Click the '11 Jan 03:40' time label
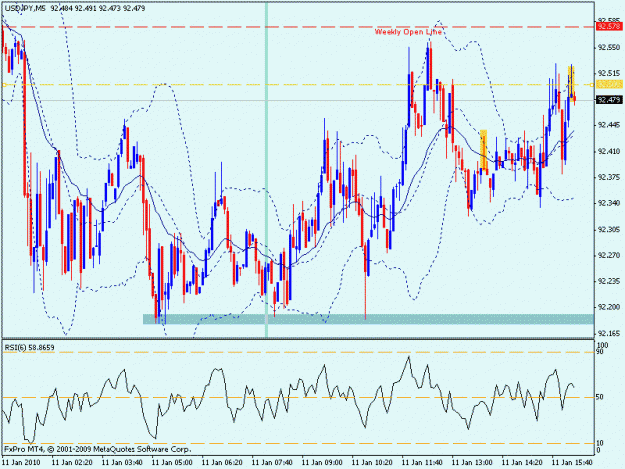Screen dimensions: 625x469 tap(122, 463)
